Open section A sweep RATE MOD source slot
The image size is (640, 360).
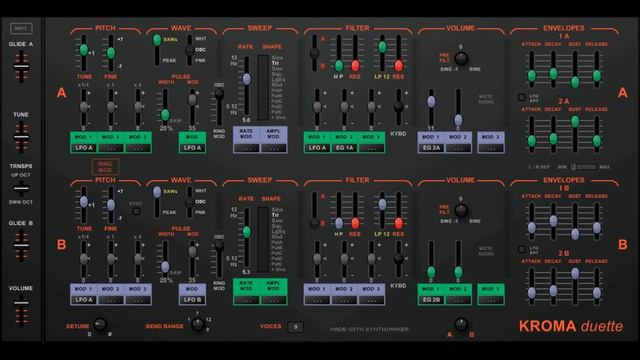click(x=246, y=148)
